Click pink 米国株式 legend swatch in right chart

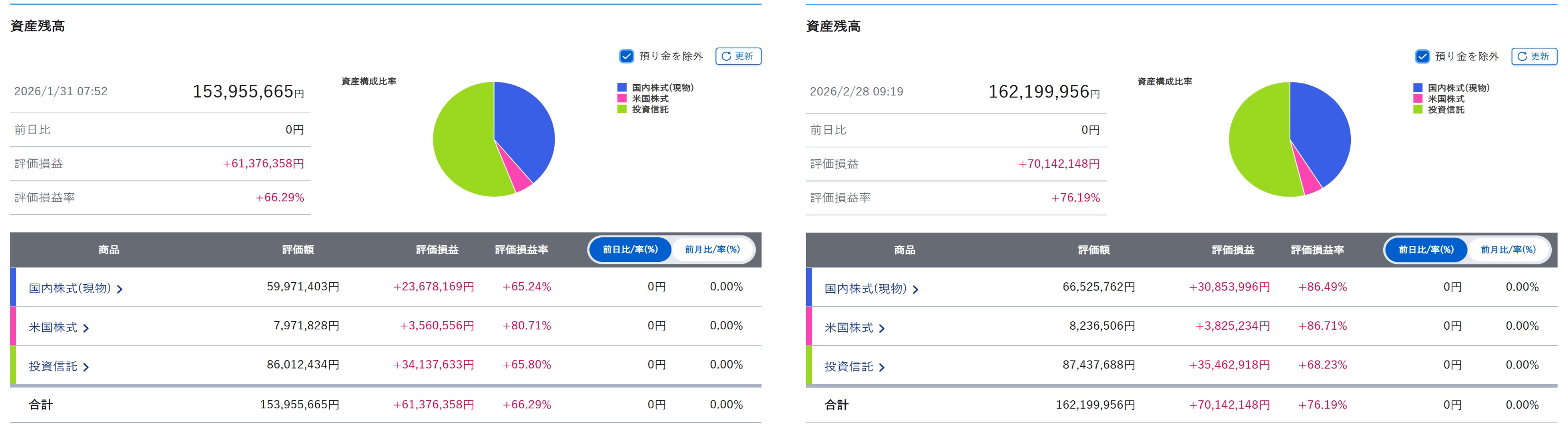pyautogui.click(x=1417, y=99)
